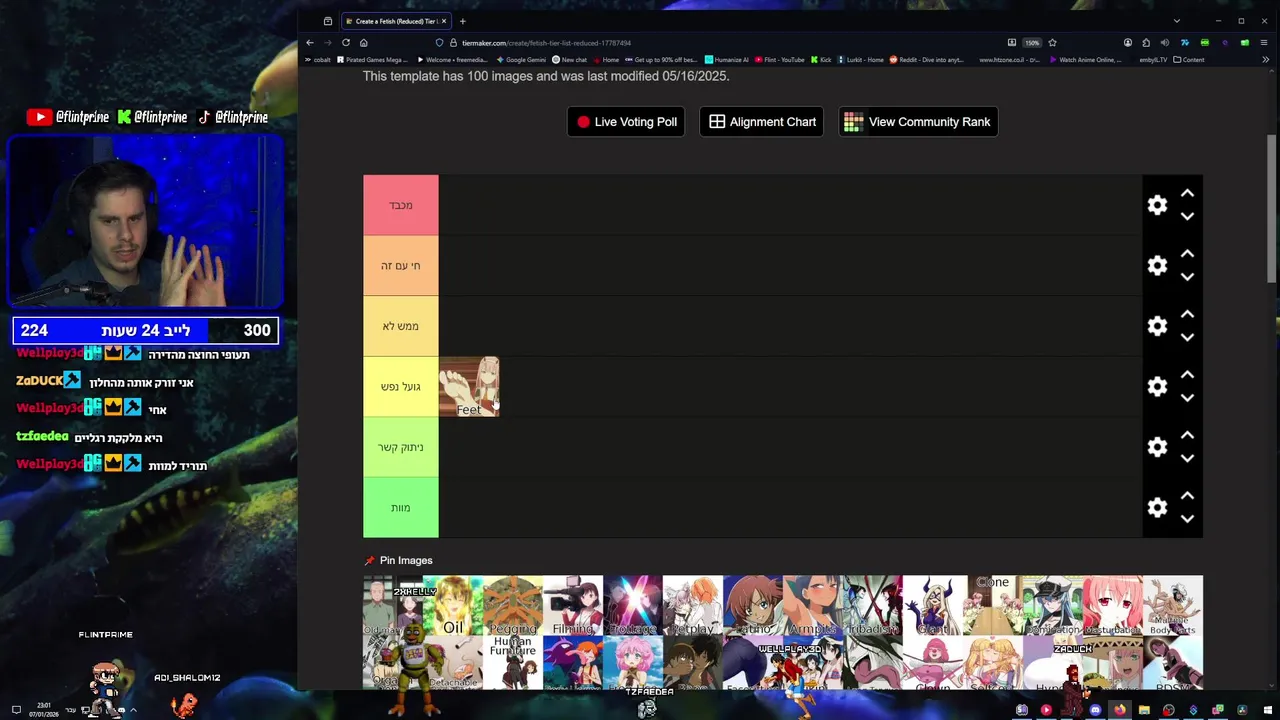Click the orange חי עם זה tier label
This screenshot has width=1280, height=720.
[401, 265]
